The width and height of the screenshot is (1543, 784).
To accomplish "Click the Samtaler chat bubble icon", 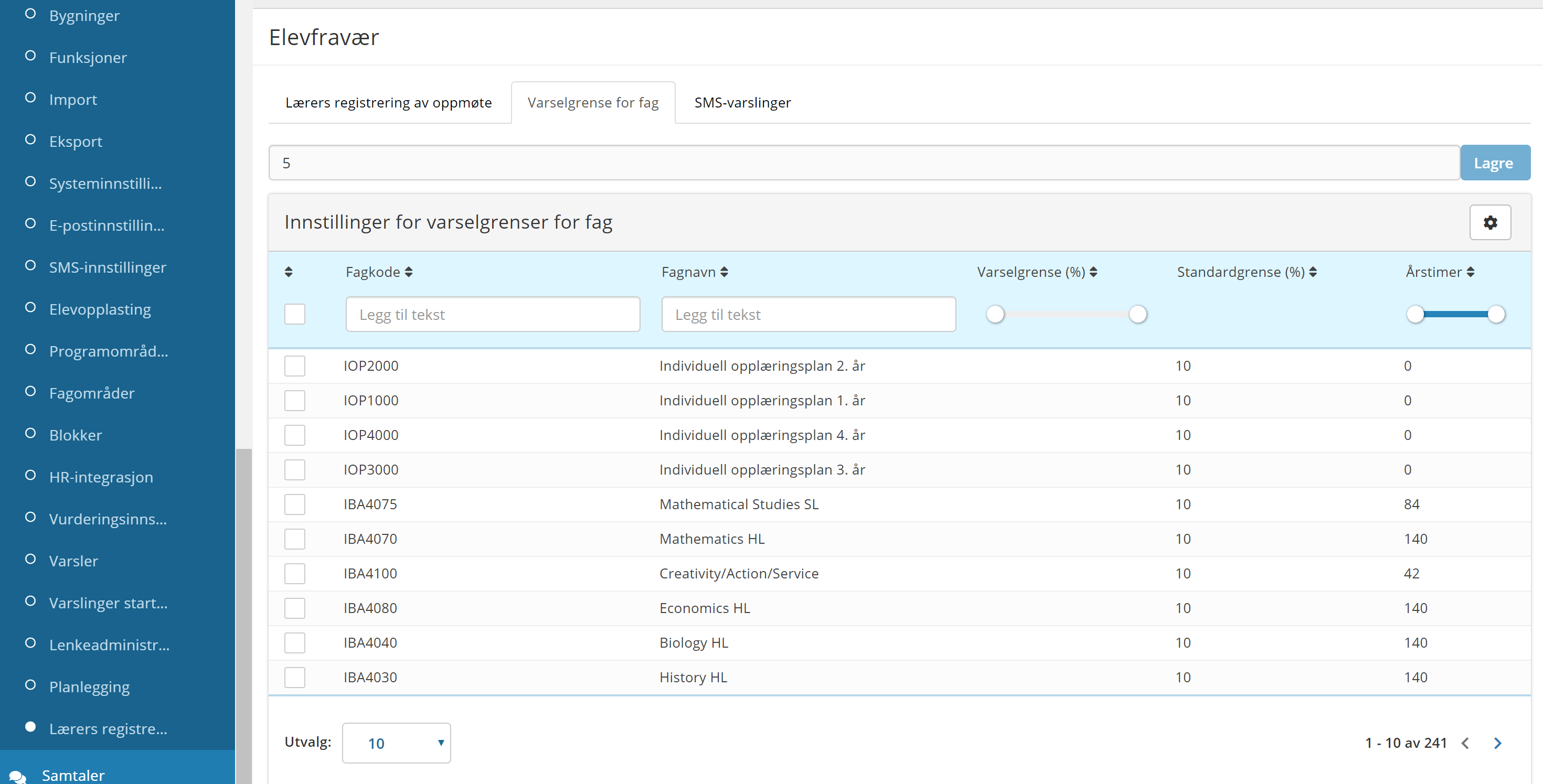I will (17, 776).
